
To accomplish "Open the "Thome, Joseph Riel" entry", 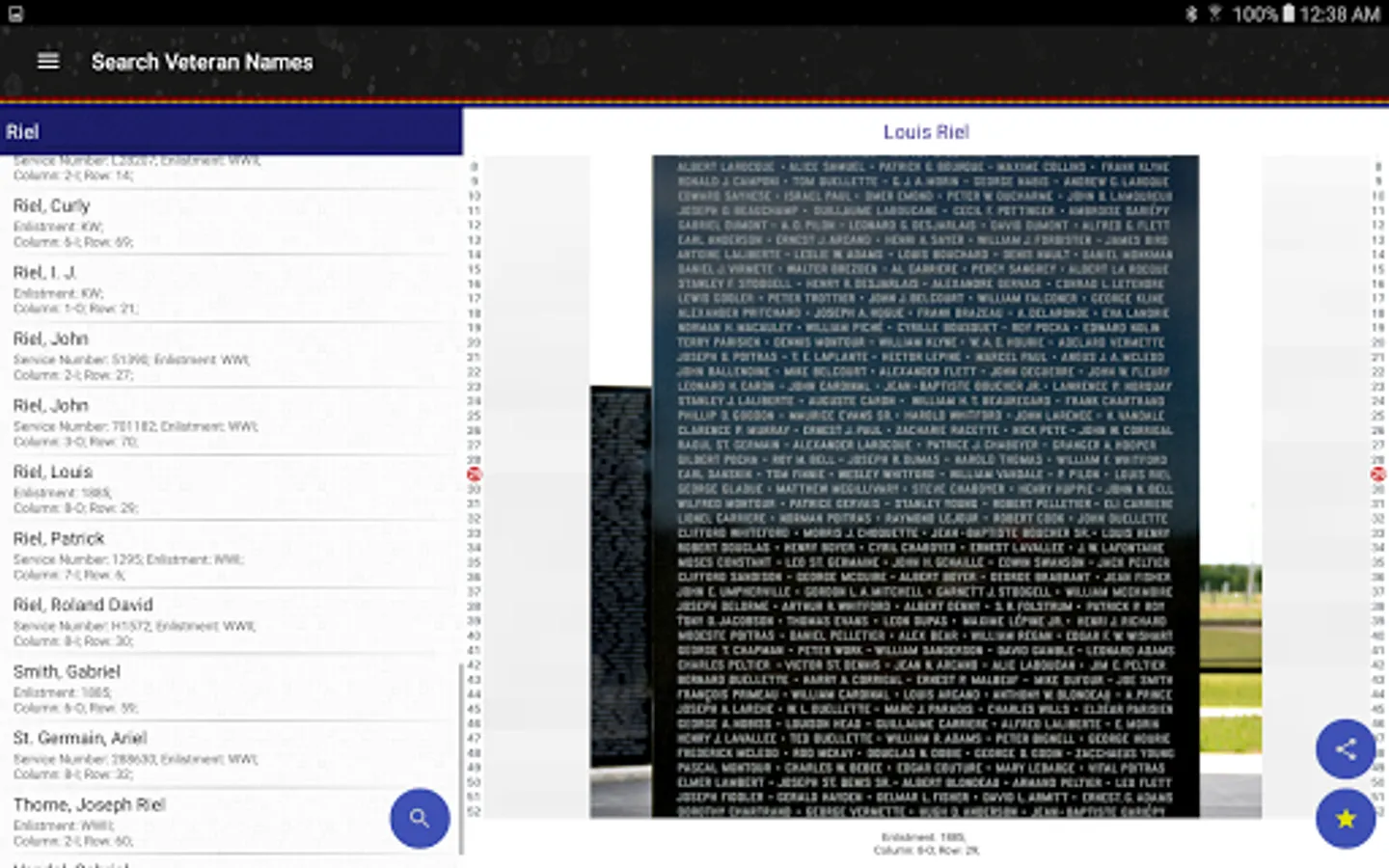I will [231, 821].
